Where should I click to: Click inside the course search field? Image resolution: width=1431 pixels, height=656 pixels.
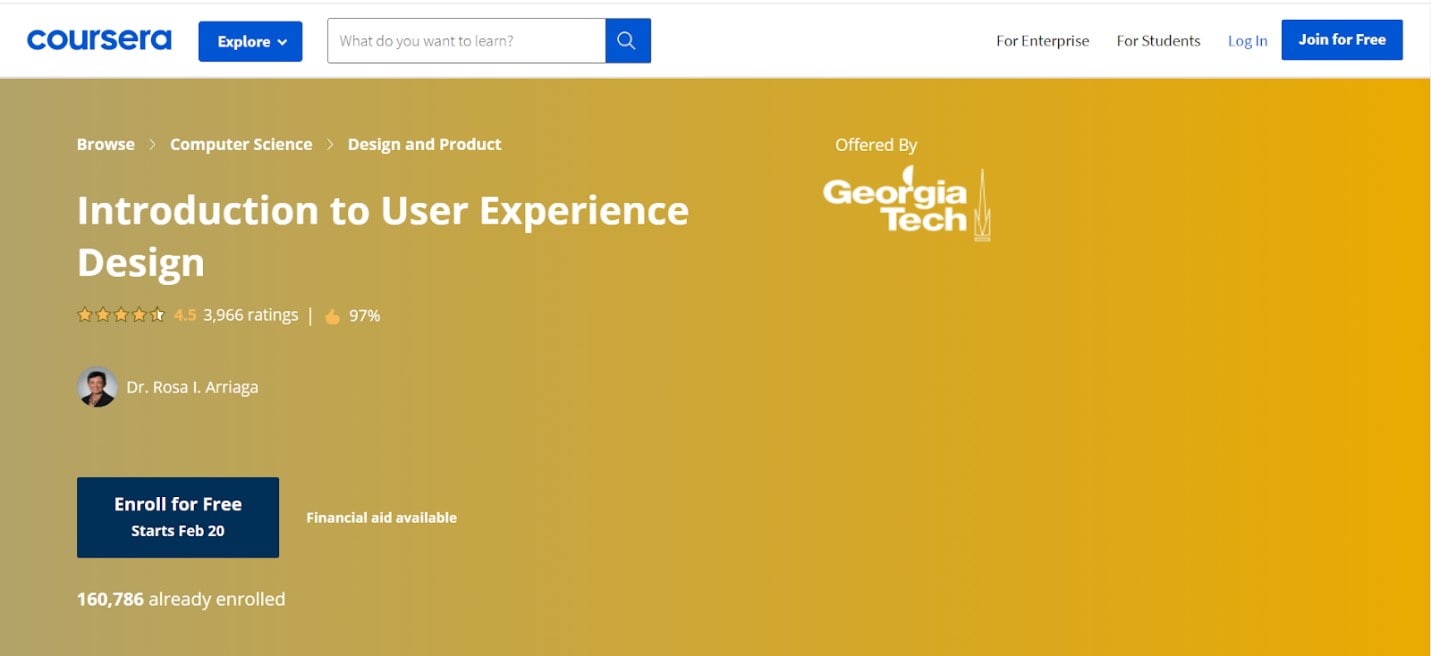click(x=466, y=41)
